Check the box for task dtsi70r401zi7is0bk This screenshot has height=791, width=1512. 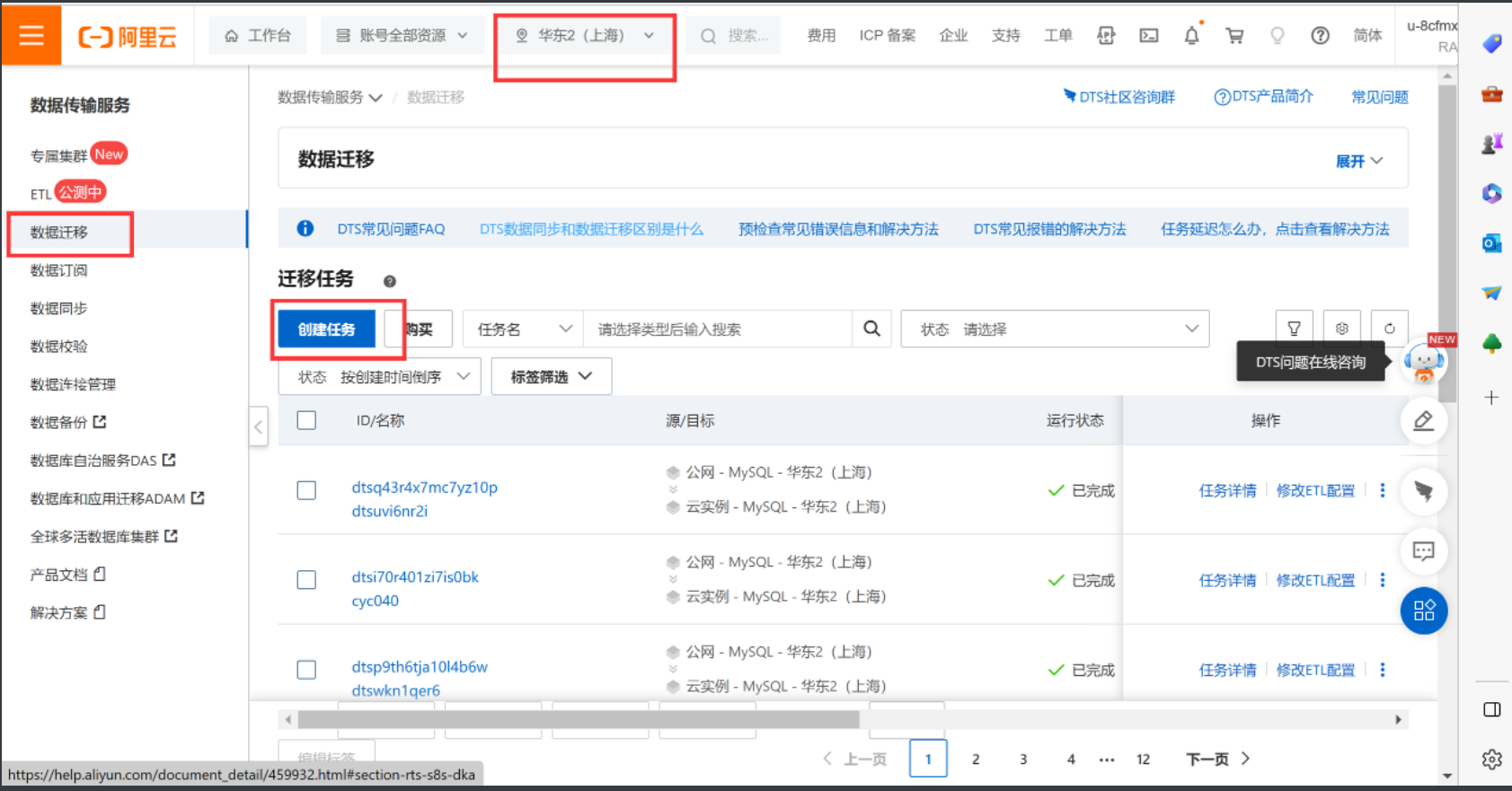point(306,580)
